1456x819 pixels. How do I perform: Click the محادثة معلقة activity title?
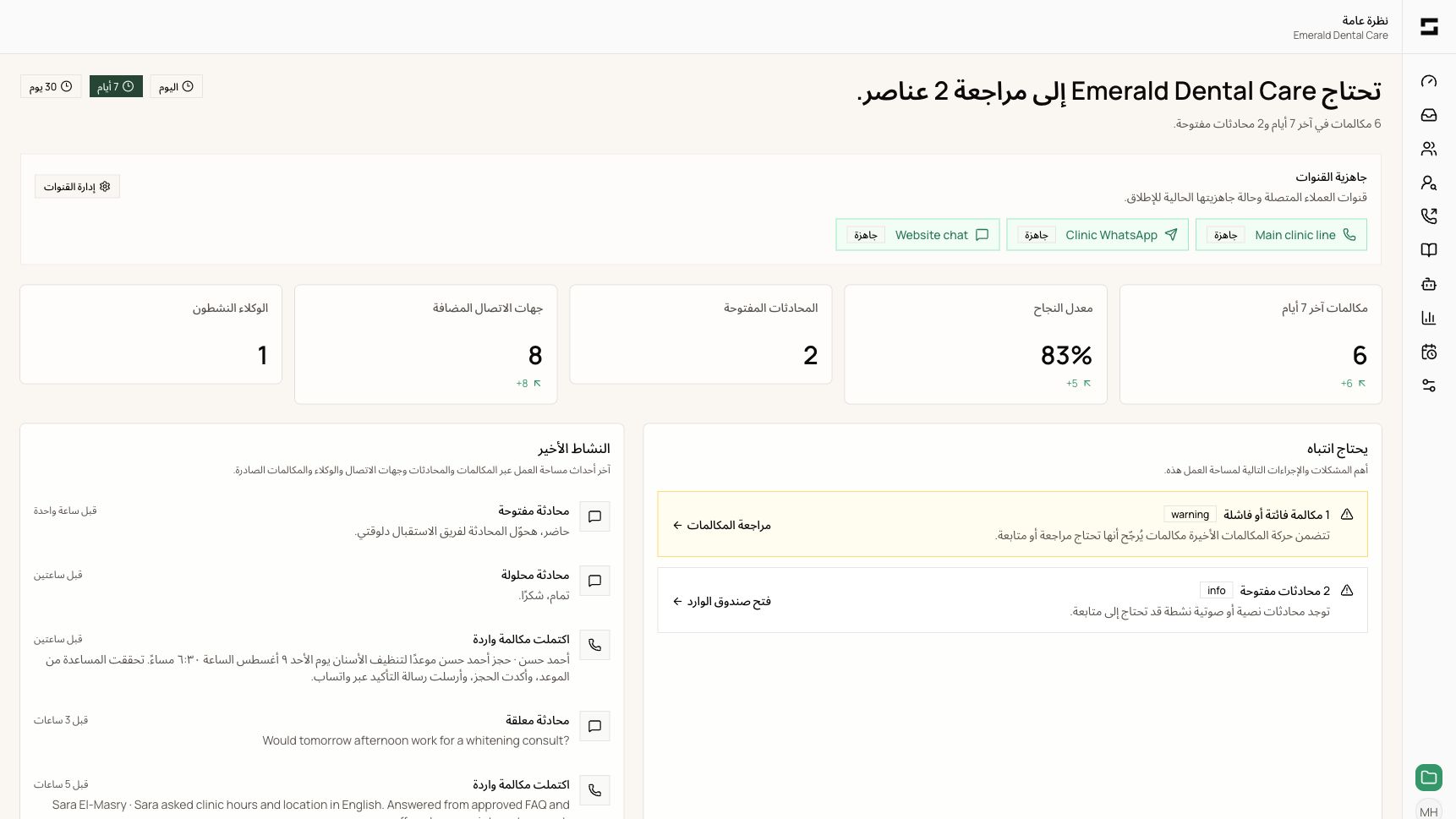tap(538, 720)
